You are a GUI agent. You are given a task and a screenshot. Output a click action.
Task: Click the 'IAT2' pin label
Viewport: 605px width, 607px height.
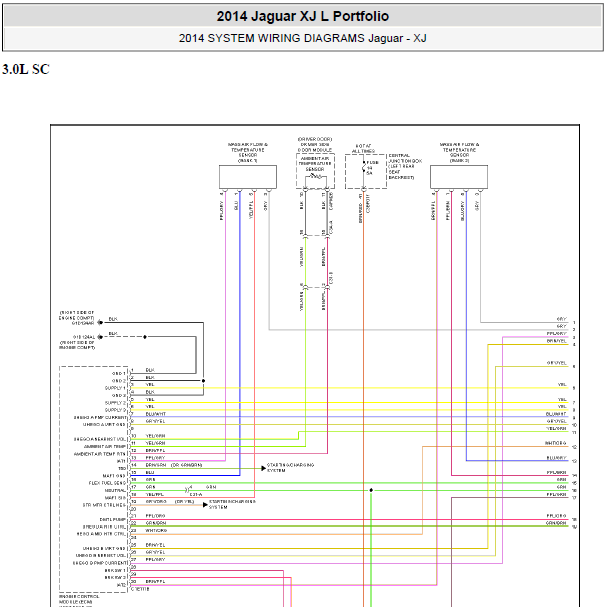[x=121, y=585]
